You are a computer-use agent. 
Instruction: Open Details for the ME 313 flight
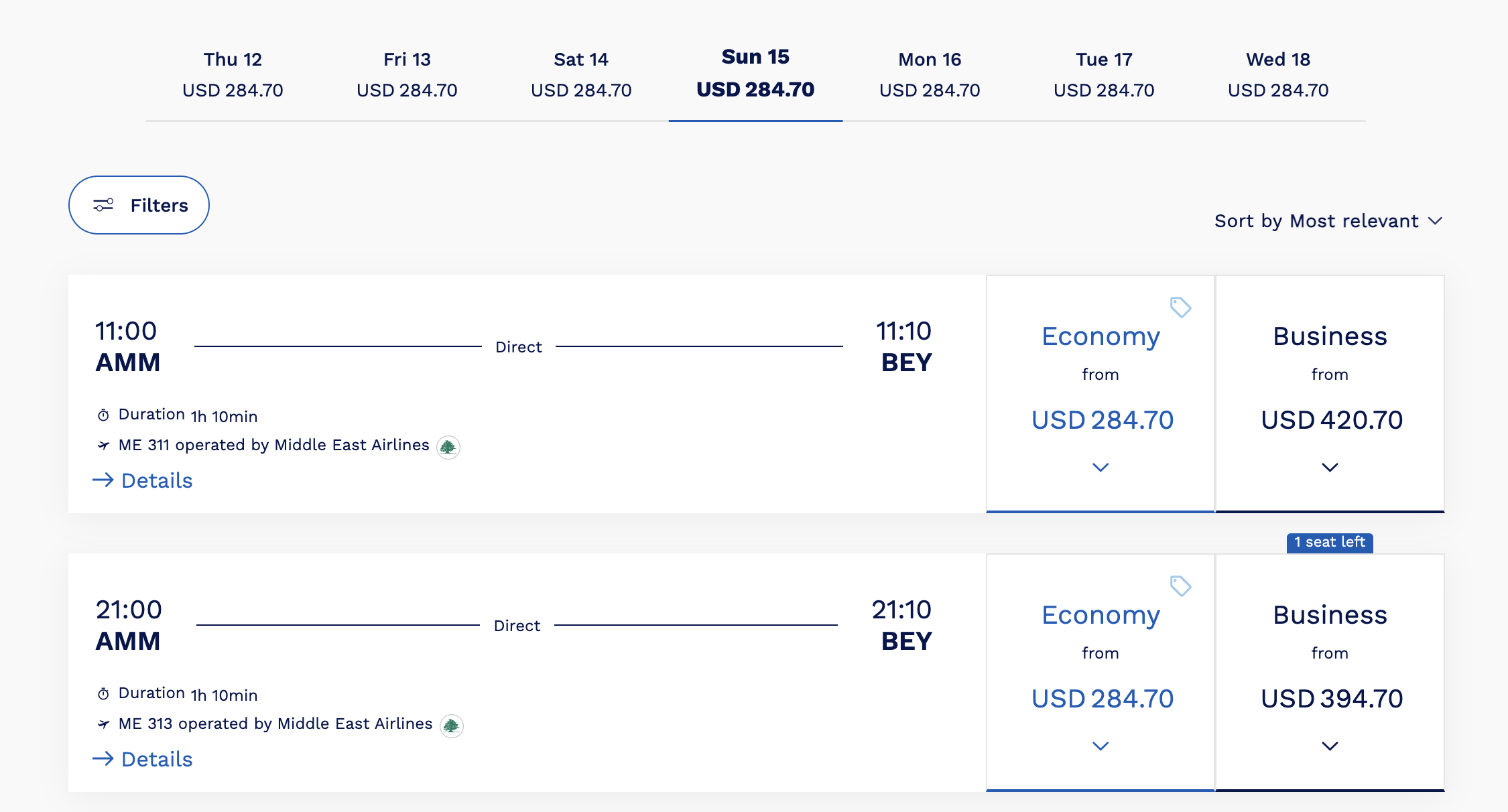tap(156, 759)
